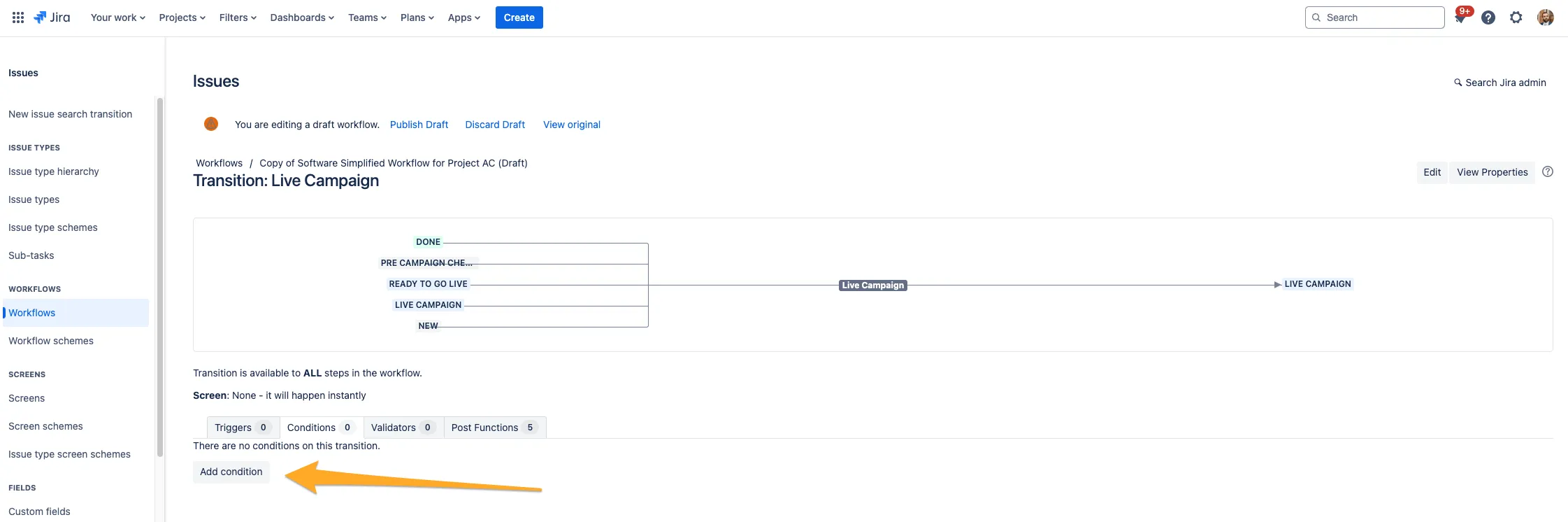Image resolution: width=1568 pixels, height=522 pixels.
Task: Open Issue types in sidebar
Action: [34, 199]
